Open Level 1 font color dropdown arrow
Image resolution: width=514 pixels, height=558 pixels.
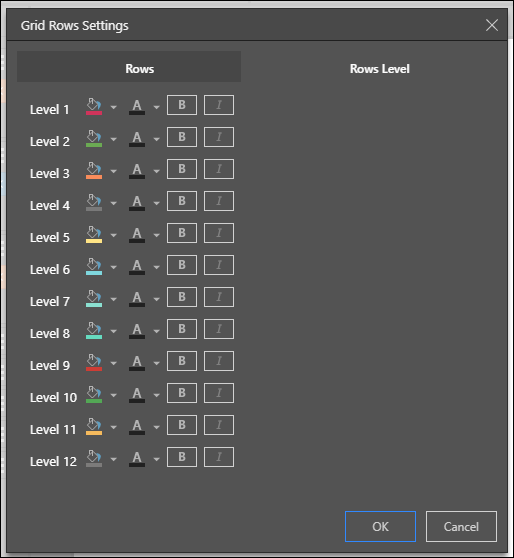156,107
